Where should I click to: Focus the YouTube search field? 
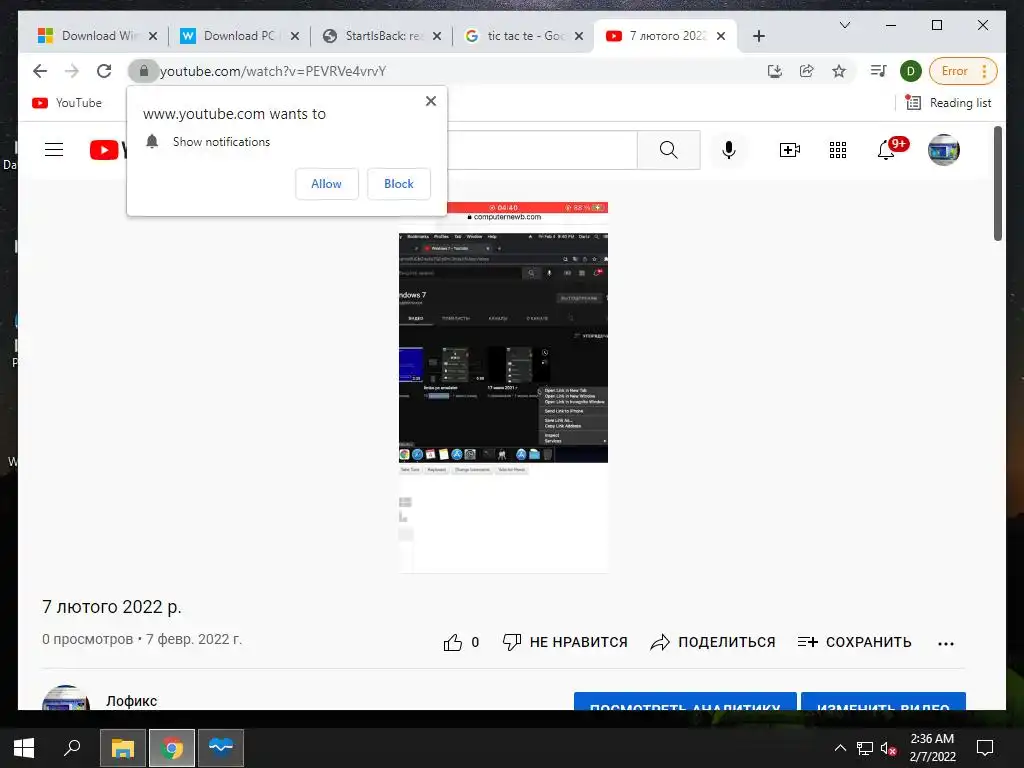[x=542, y=150]
